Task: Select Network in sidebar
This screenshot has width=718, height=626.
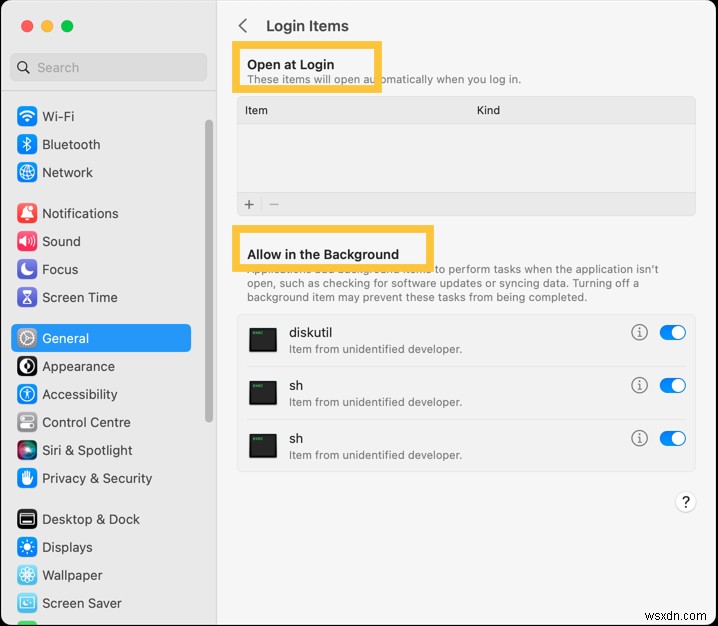Action: click(101, 172)
